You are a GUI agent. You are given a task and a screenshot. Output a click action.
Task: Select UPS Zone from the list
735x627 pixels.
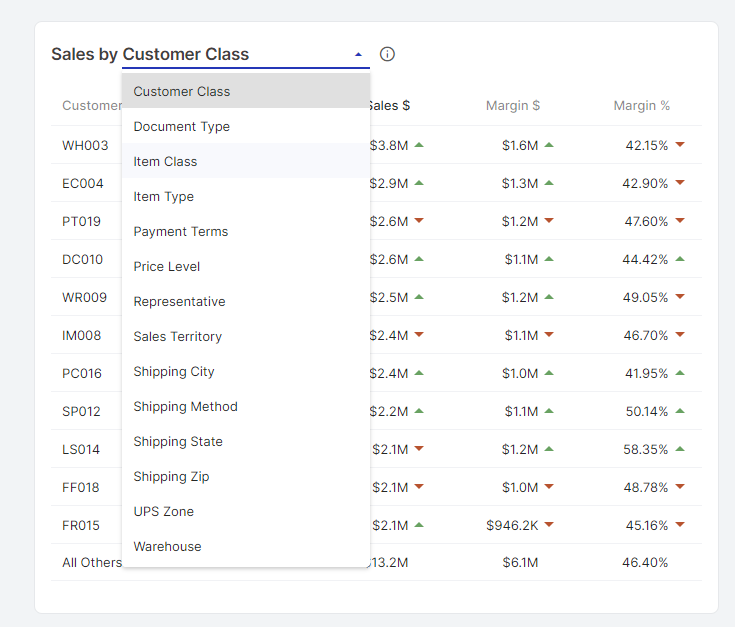pyautogui.click(x=164, y=511)
